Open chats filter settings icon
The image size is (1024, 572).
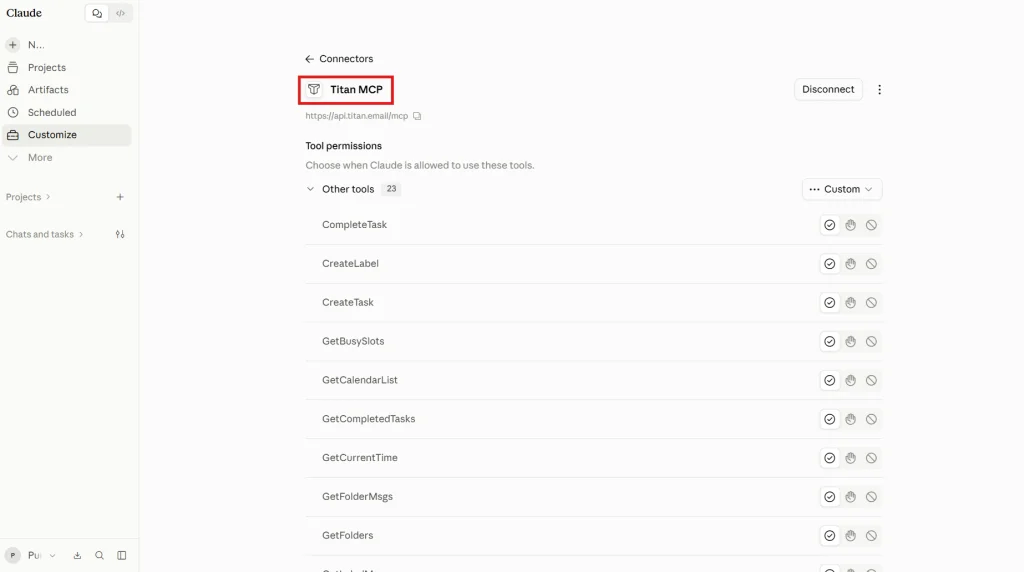click(x=120, y=234)
